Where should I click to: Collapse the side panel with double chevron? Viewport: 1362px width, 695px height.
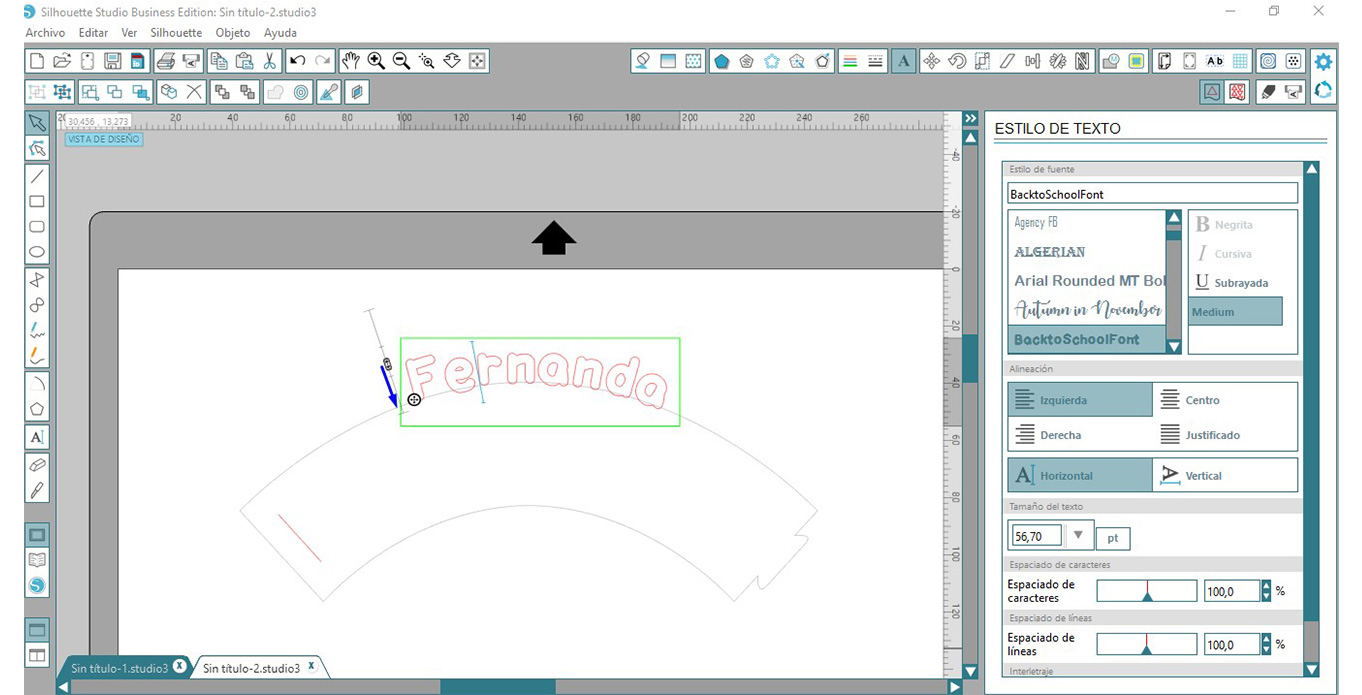click(x=969, y=119)
